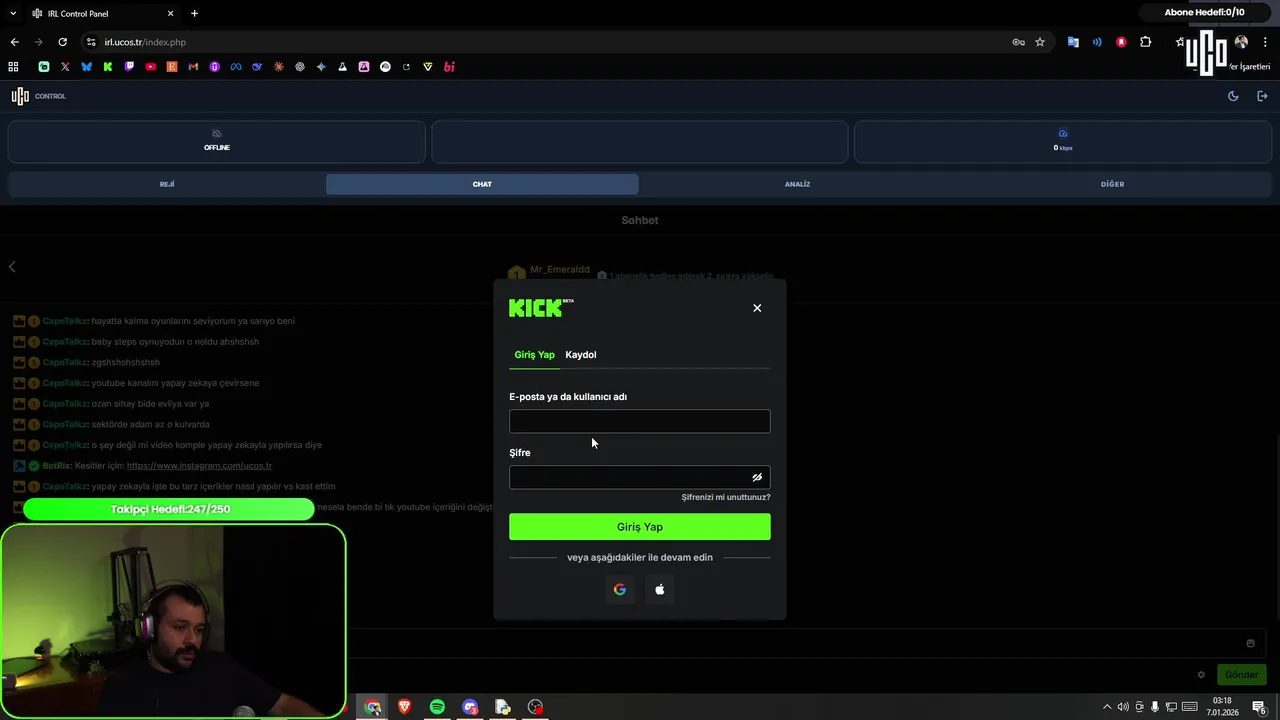Image resolution: width=1280 pixels, height=720 pixels.
Task: Open the REJİ tab
Action: click(x=167, y=184)
